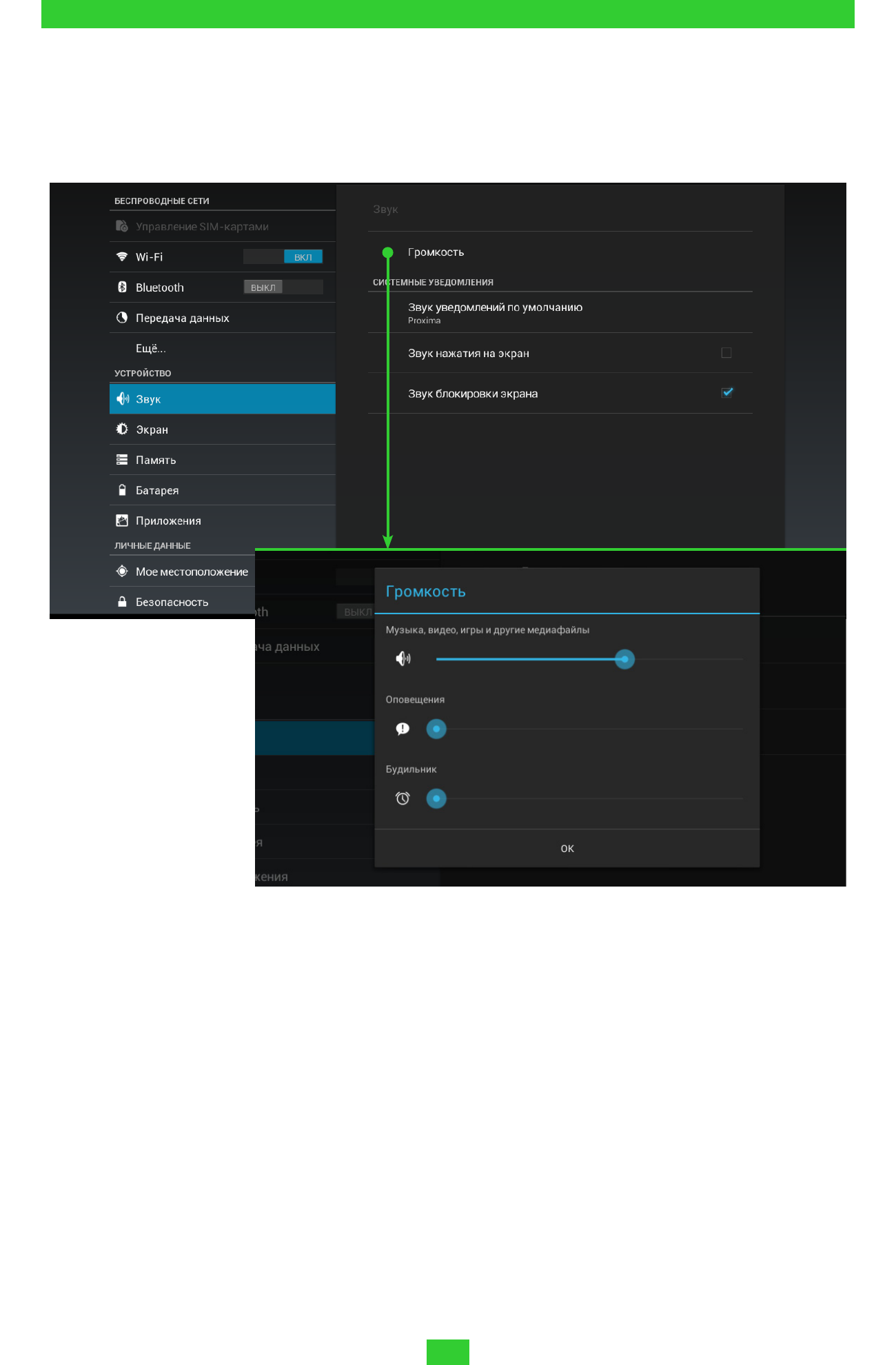Open the Передача данных menu item
This screenshot has height=1365, width=896.
click(183, 318)
